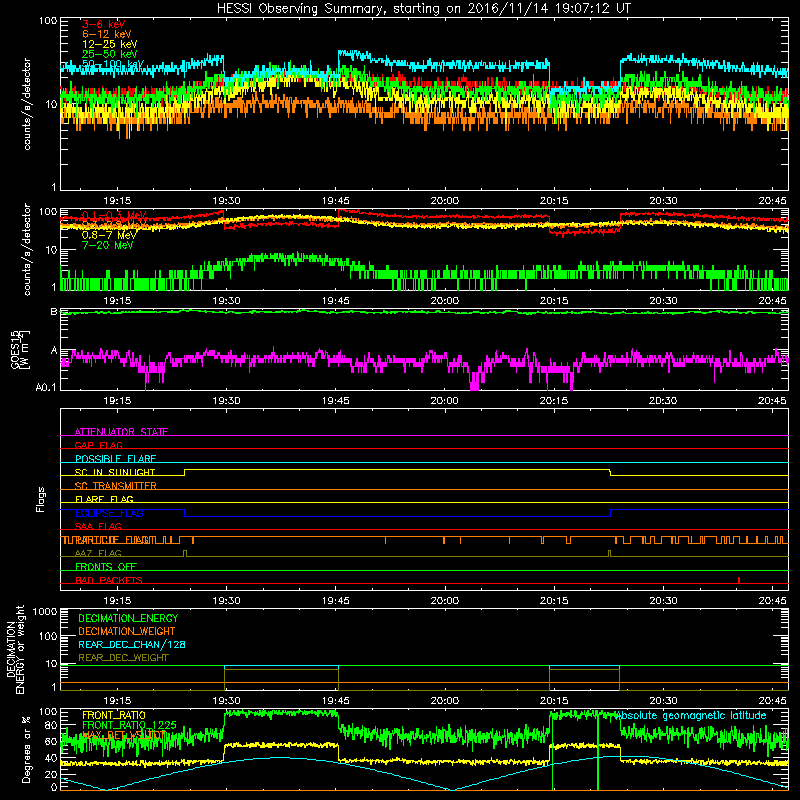The width and height of the screenshot is (800, 800).
Task: Click the REAR_DEC_WEIGHT legend label
Action: (123, 658)
